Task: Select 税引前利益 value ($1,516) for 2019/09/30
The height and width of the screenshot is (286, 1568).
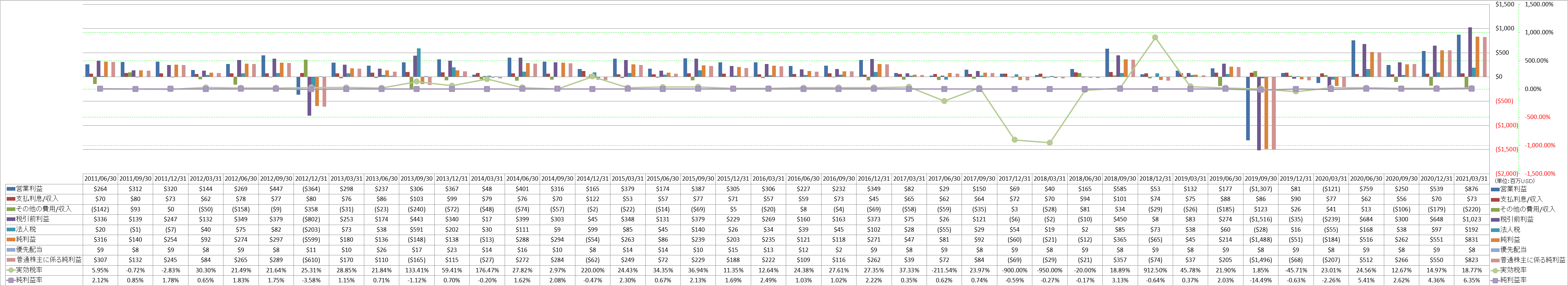Action: (1260, 219)
